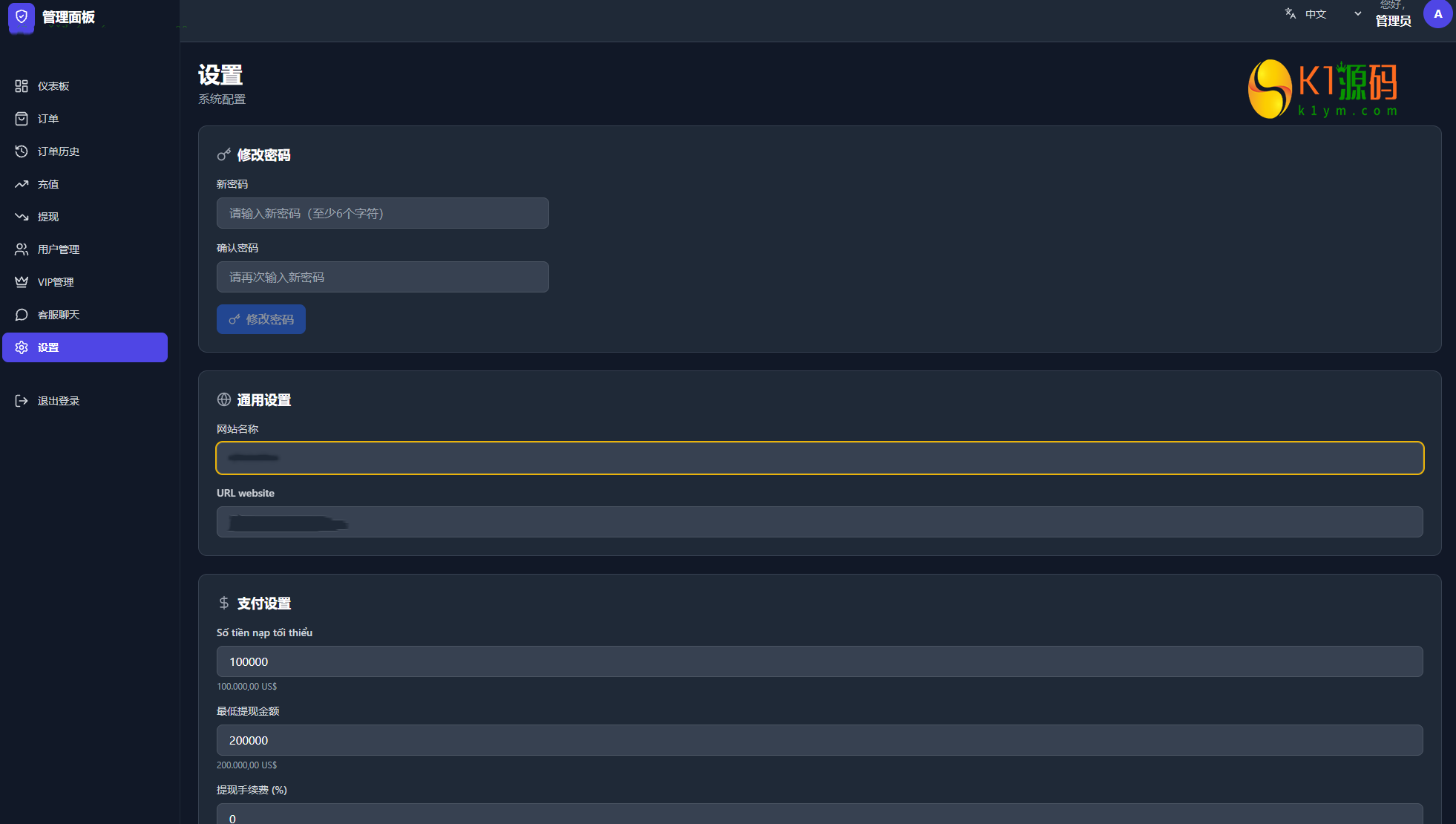1456x824 pixels.
Task: Click the 订单 shopping bag icon
Action: (22, 119)
